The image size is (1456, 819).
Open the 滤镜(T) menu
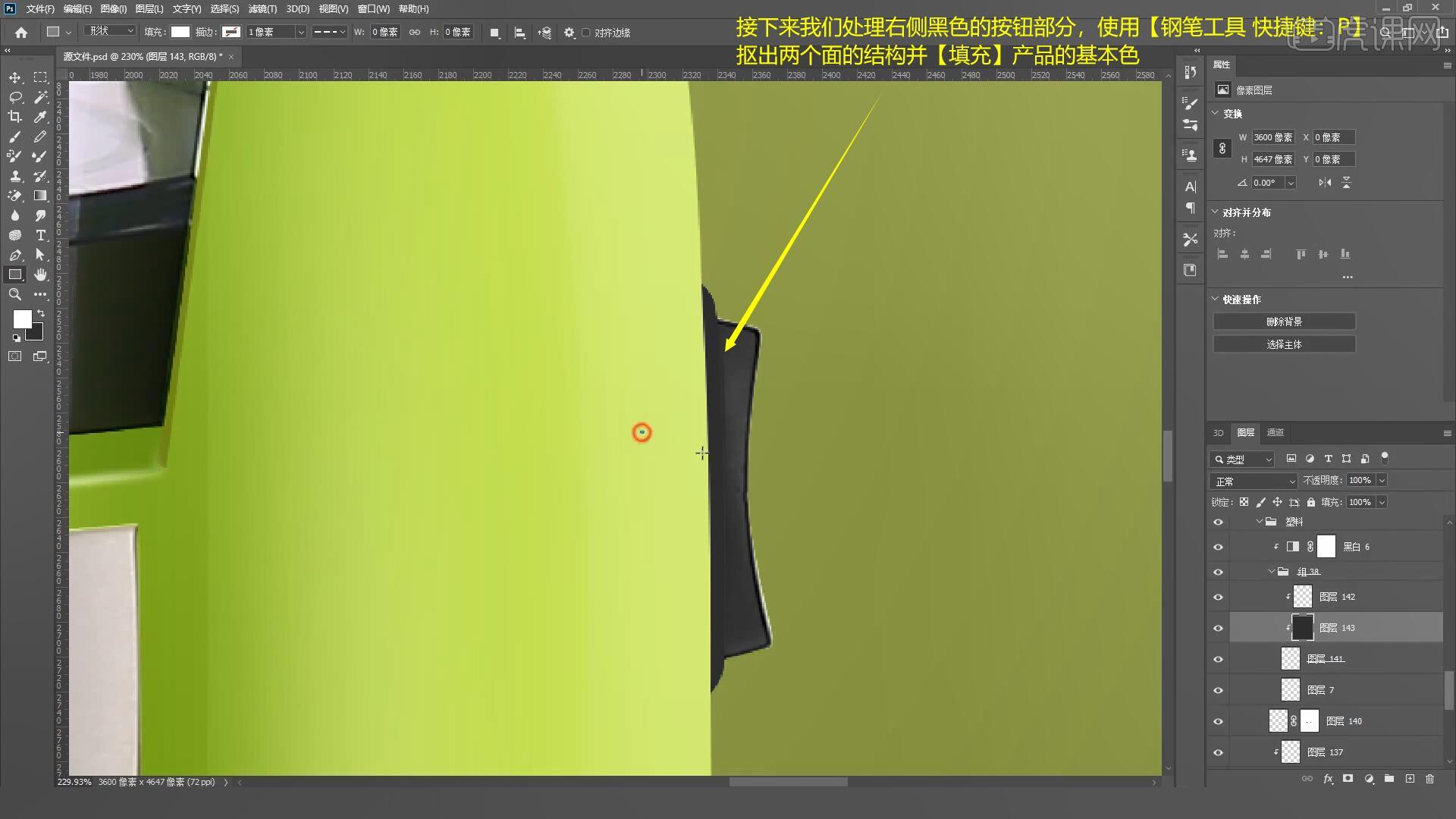pyautogui.click(x=262, y=9)
